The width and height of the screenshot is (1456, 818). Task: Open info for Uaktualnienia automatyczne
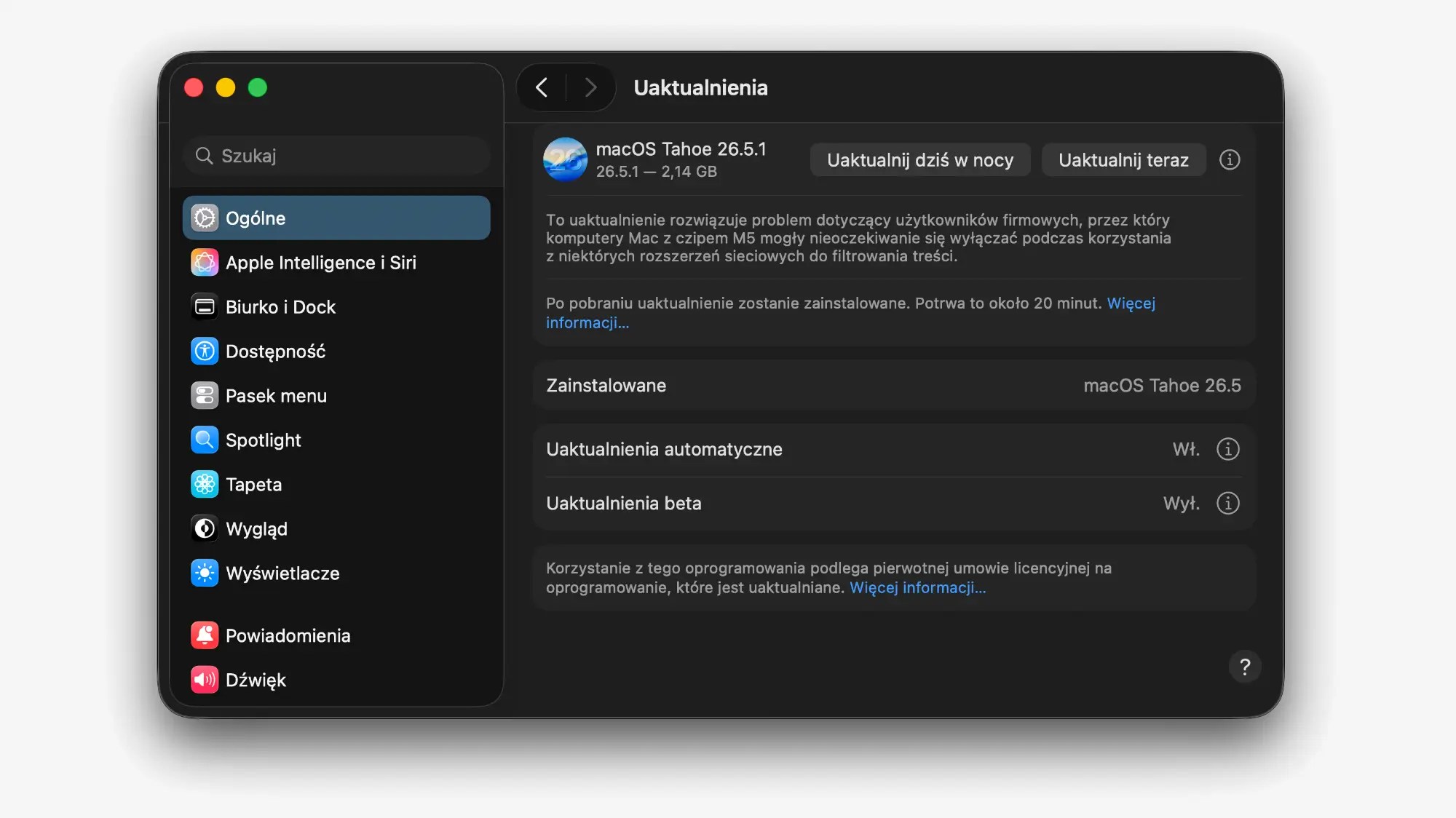1228,449
